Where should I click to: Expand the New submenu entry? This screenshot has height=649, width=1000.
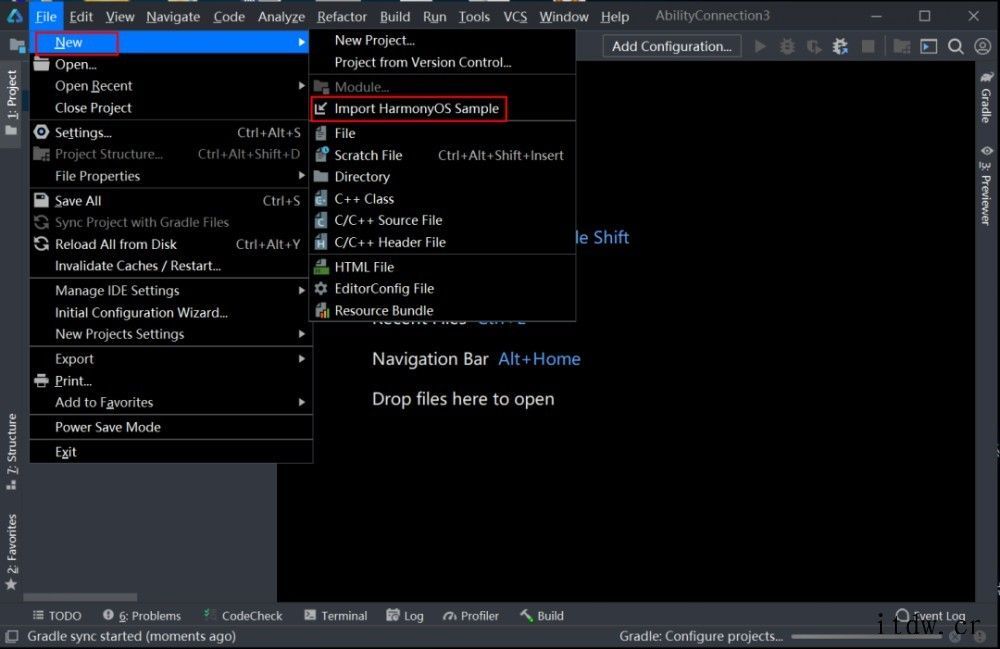[x=171, y=42]
